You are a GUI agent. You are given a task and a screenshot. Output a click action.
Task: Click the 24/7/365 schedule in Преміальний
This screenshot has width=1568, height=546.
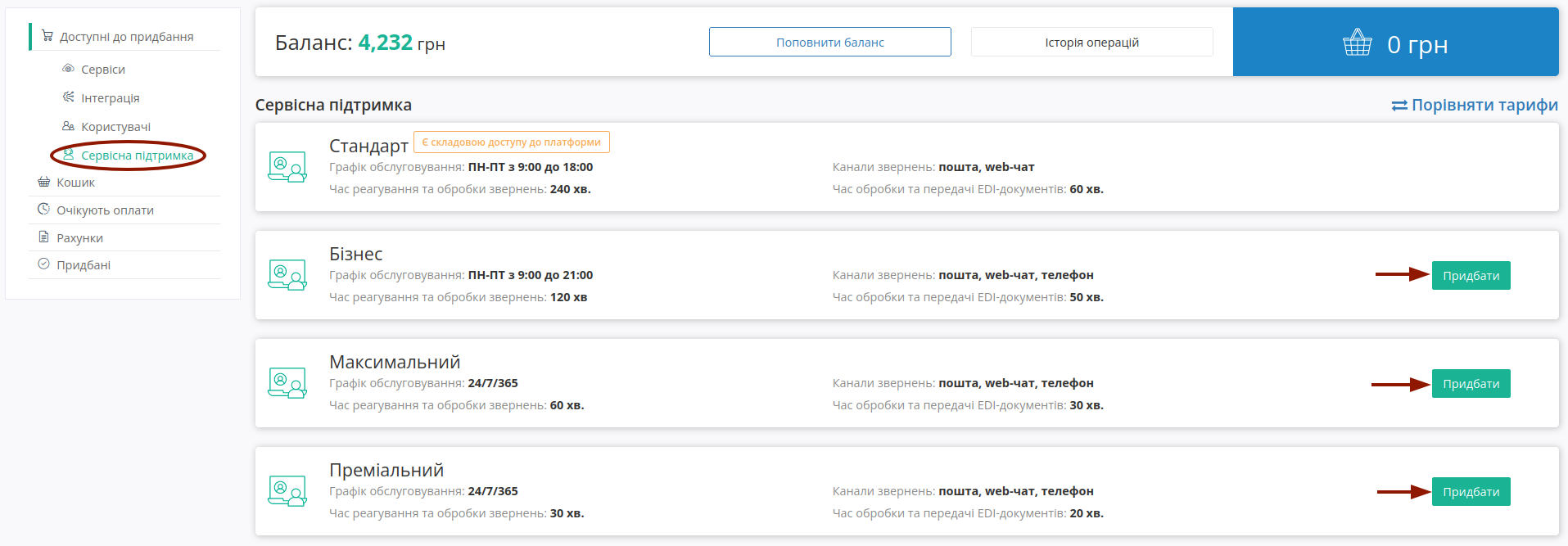[493, 491]
